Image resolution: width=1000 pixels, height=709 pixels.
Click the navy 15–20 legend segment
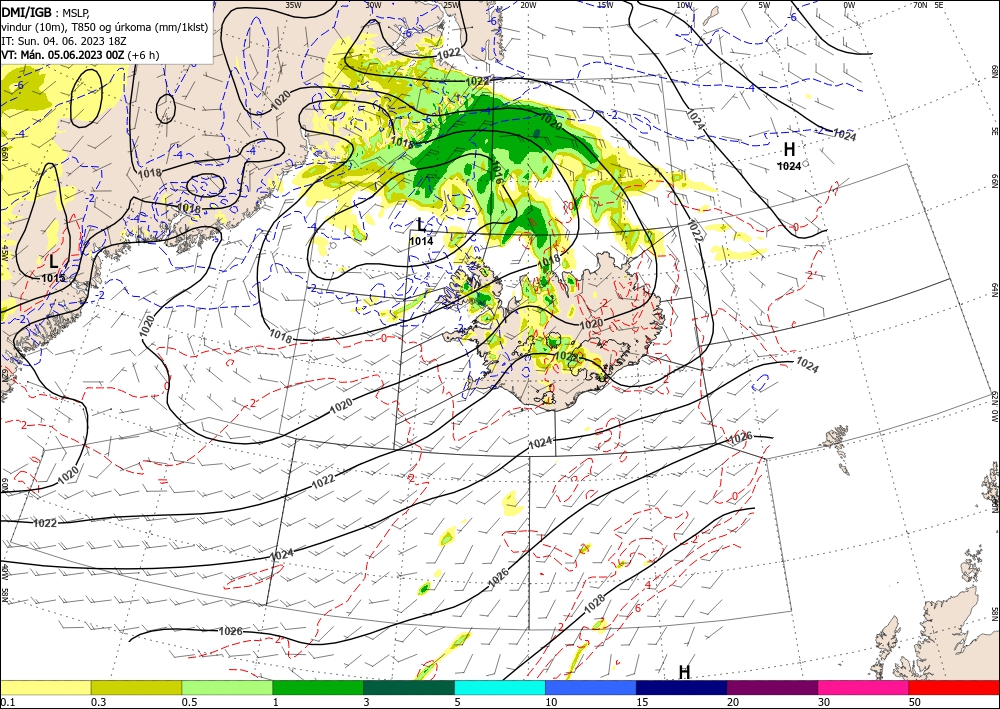pyautogui.click(x=682, y=687)
